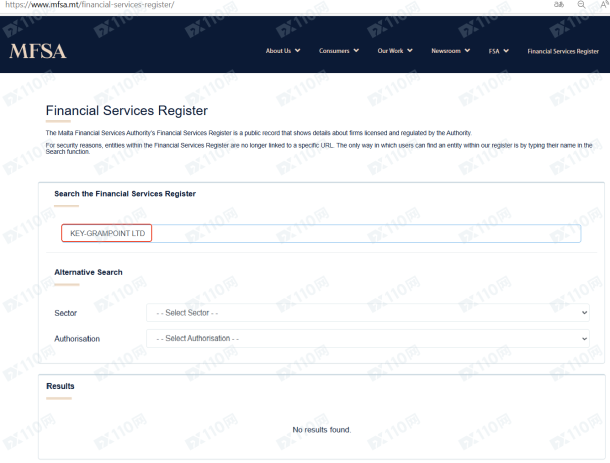Click the browser URL address bar

(90, 5)
